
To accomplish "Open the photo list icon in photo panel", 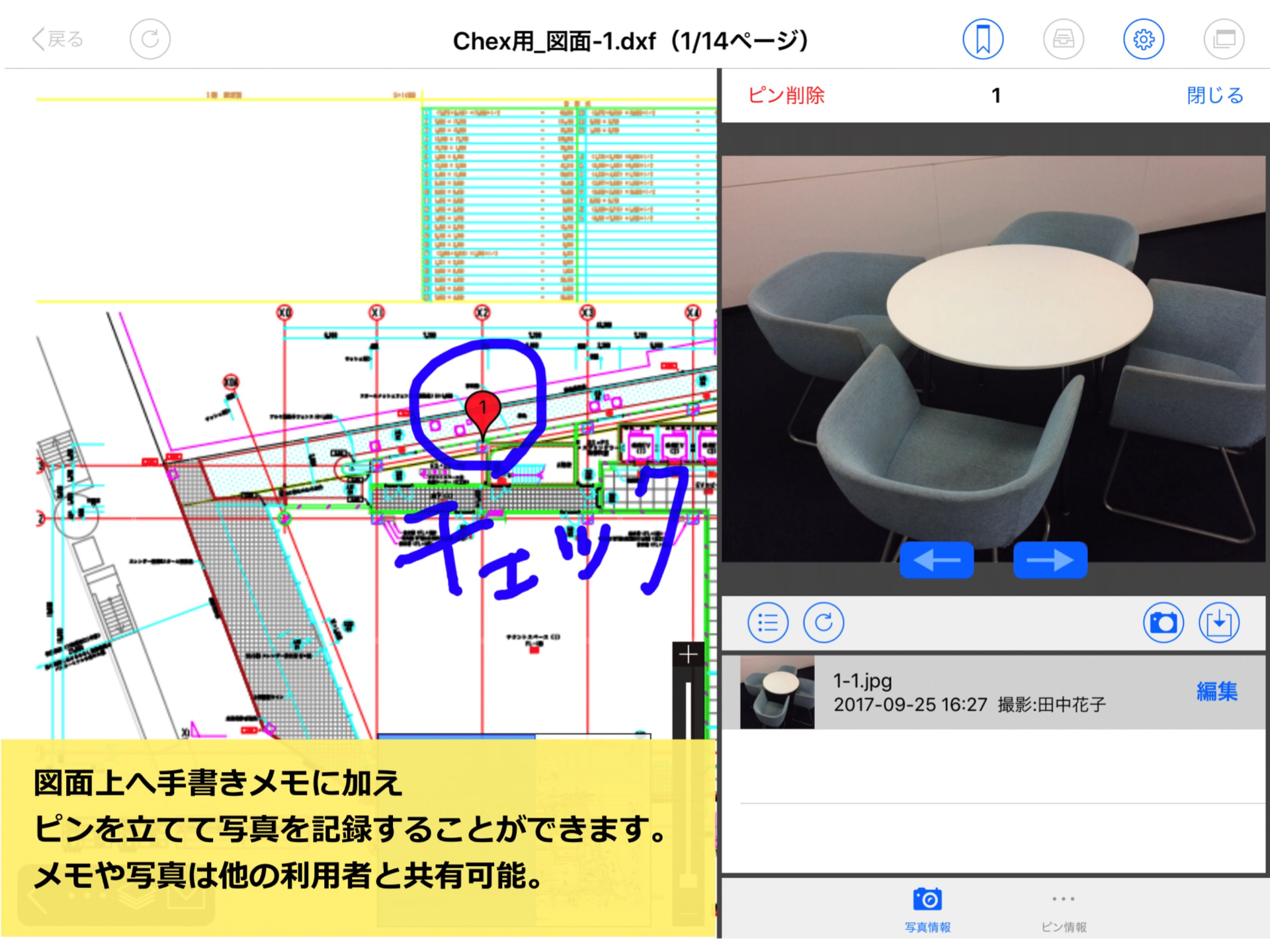I will point(767,621).
